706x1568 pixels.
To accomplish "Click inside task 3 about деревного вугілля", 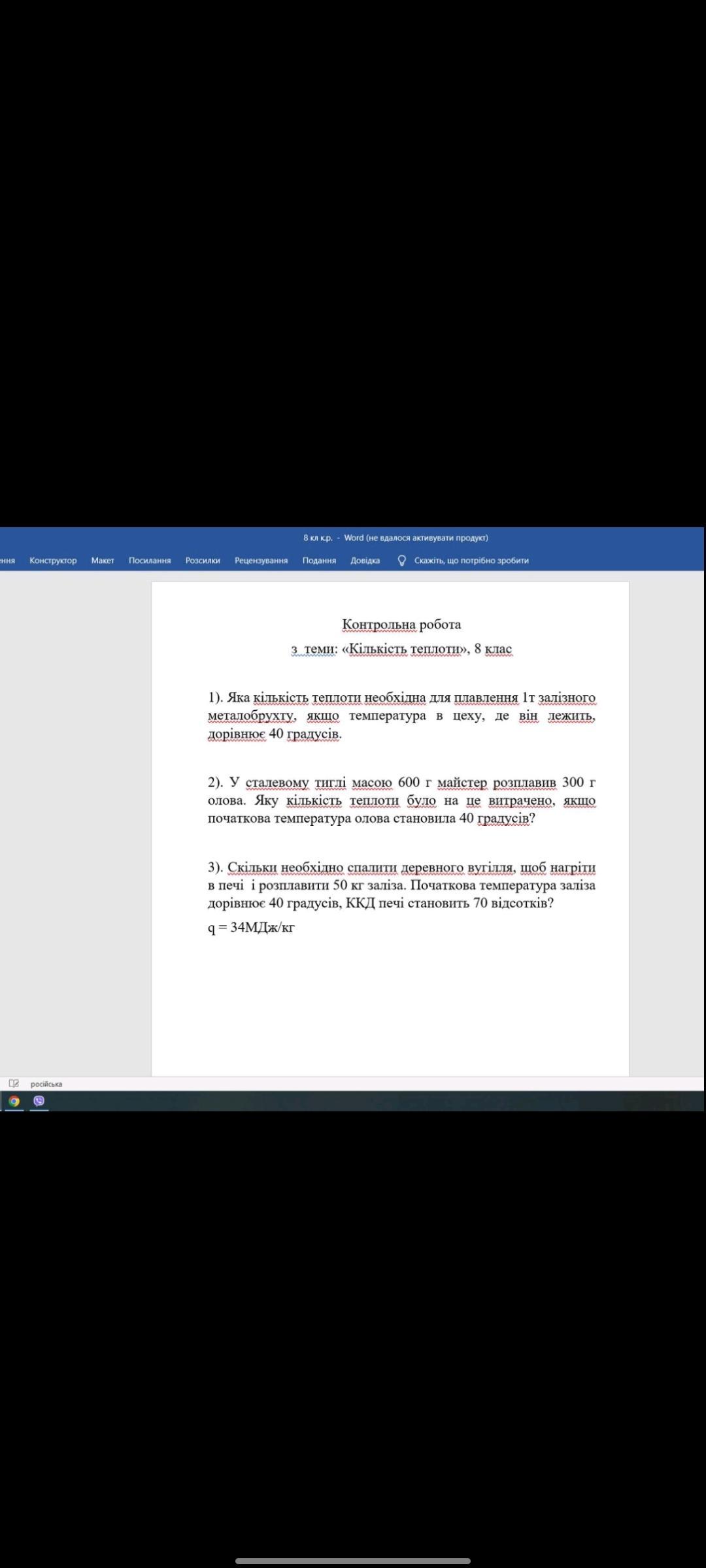I will point(402,885).
